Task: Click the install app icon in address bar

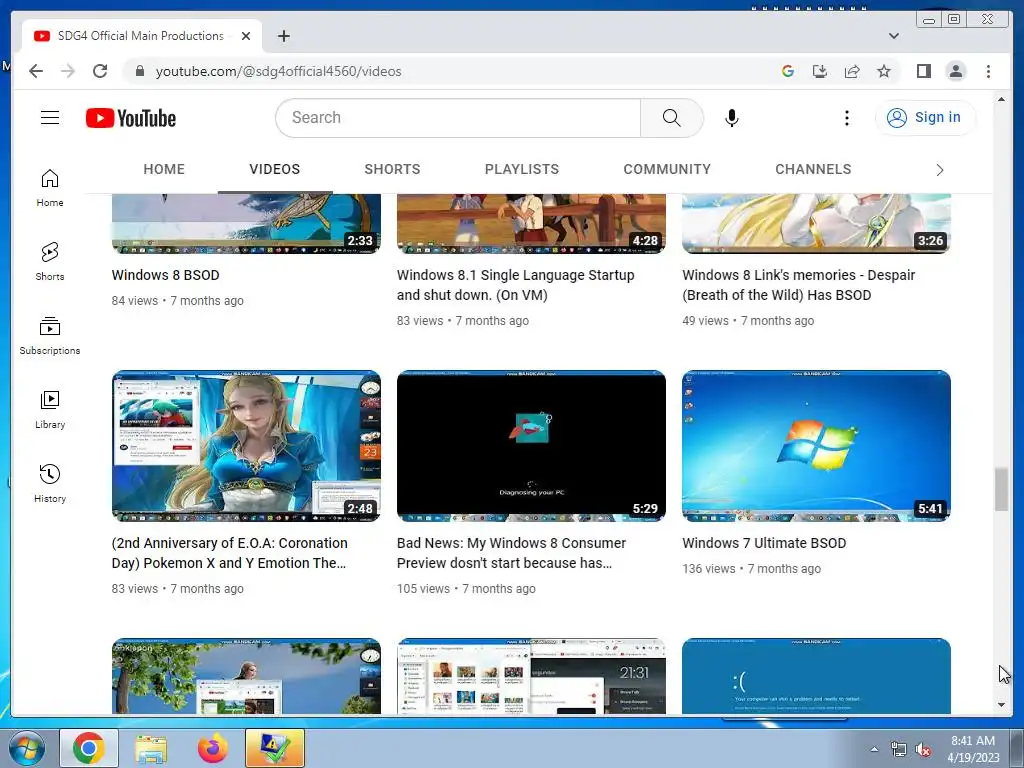Action: point(820,71)
